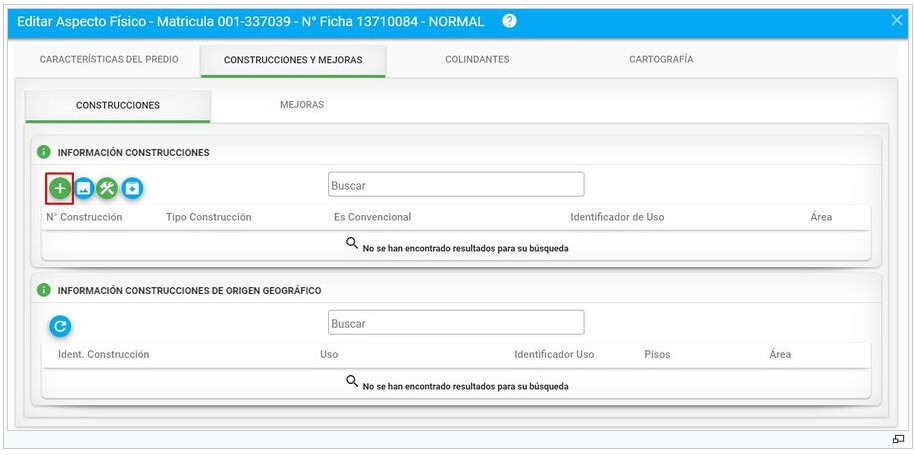Sort by Tipo Construcción column header
Screen dimensions: 915x455
pos(208,217)
